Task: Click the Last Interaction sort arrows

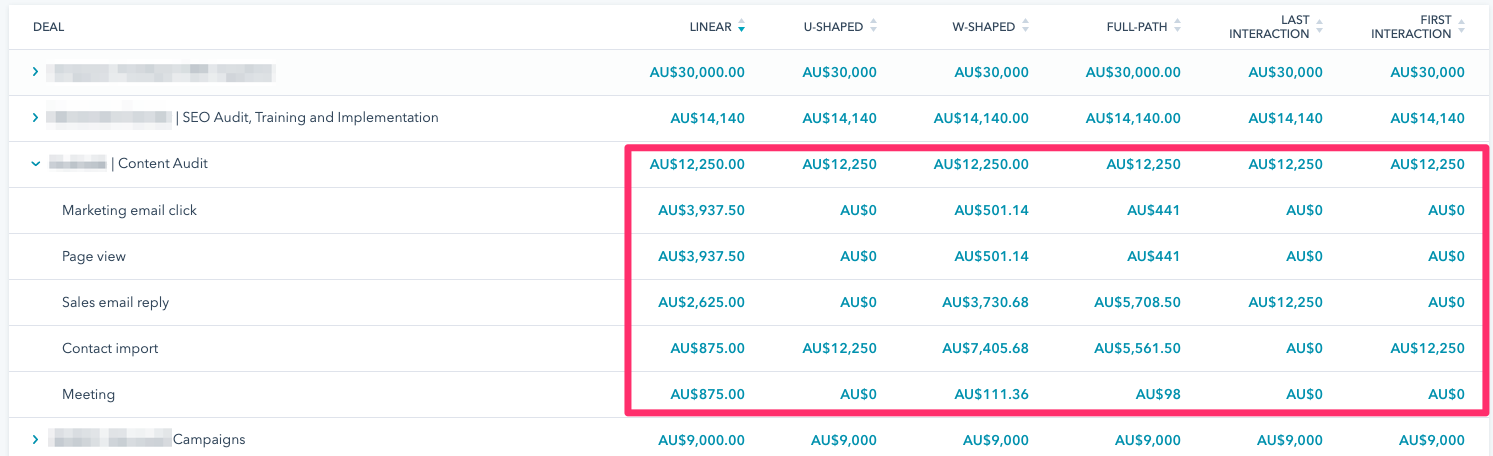Action: [1319, 27]
